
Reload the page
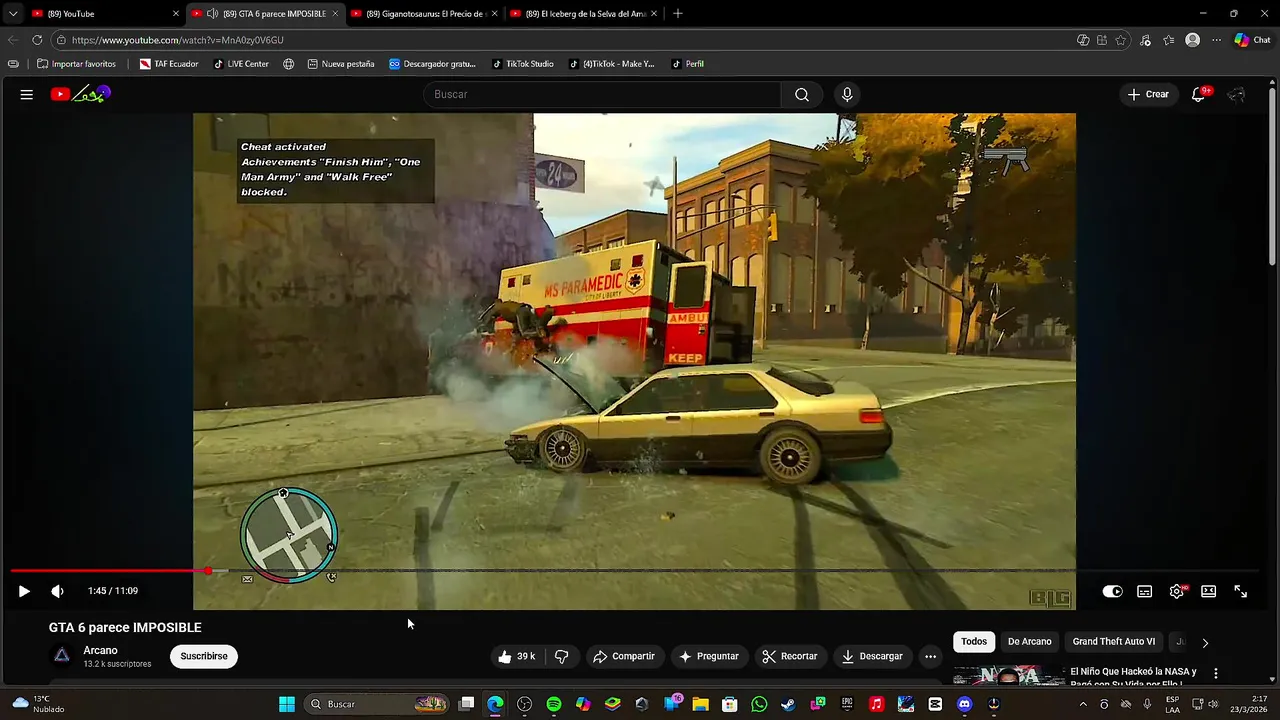[x=37, y=40]
